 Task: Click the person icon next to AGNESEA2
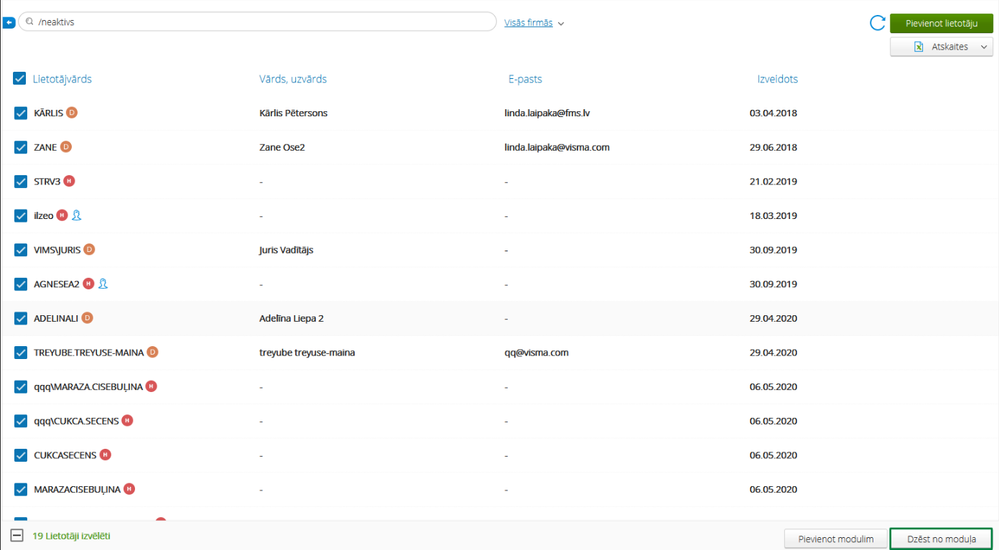[x=103, y=284]
